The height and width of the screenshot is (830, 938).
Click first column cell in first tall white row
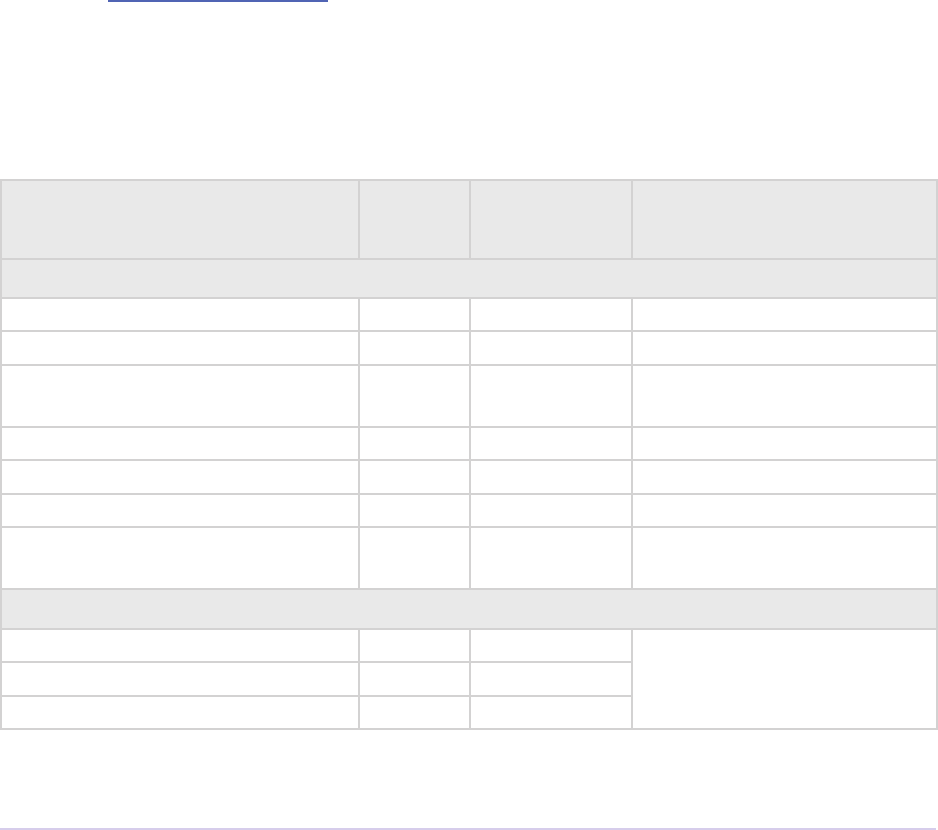[180, 397]
